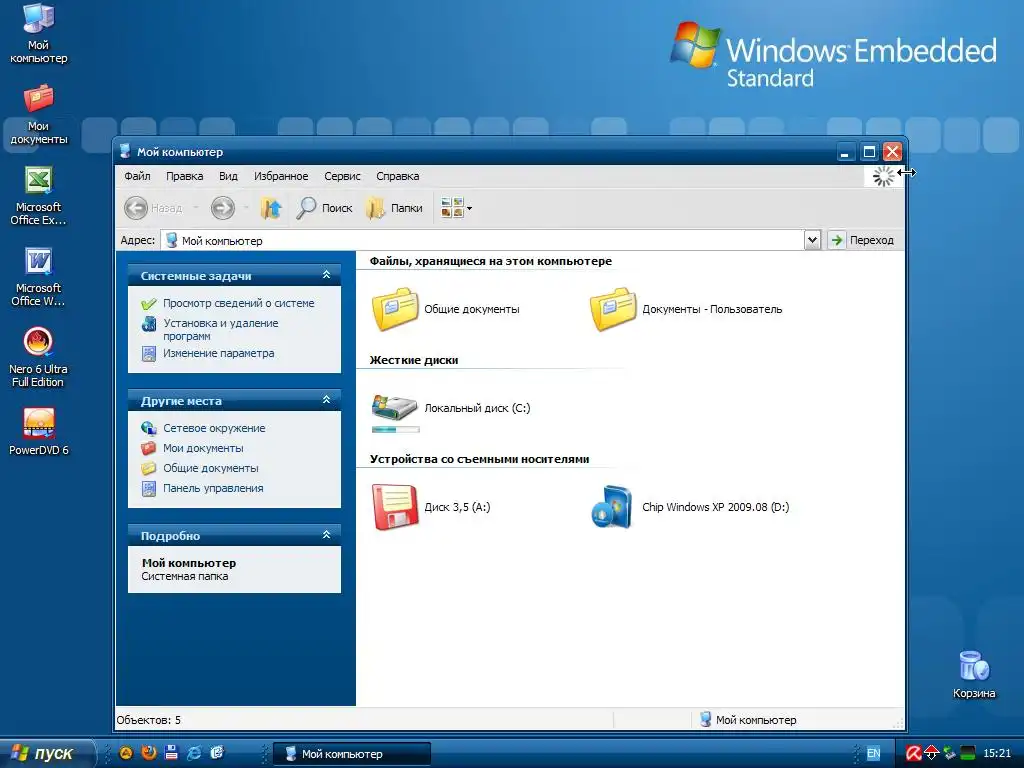Image resolution: width=1024 pixels, height=768 pixels.
Task: Minimize the Мой компьютер window
Action: point(845,152)
